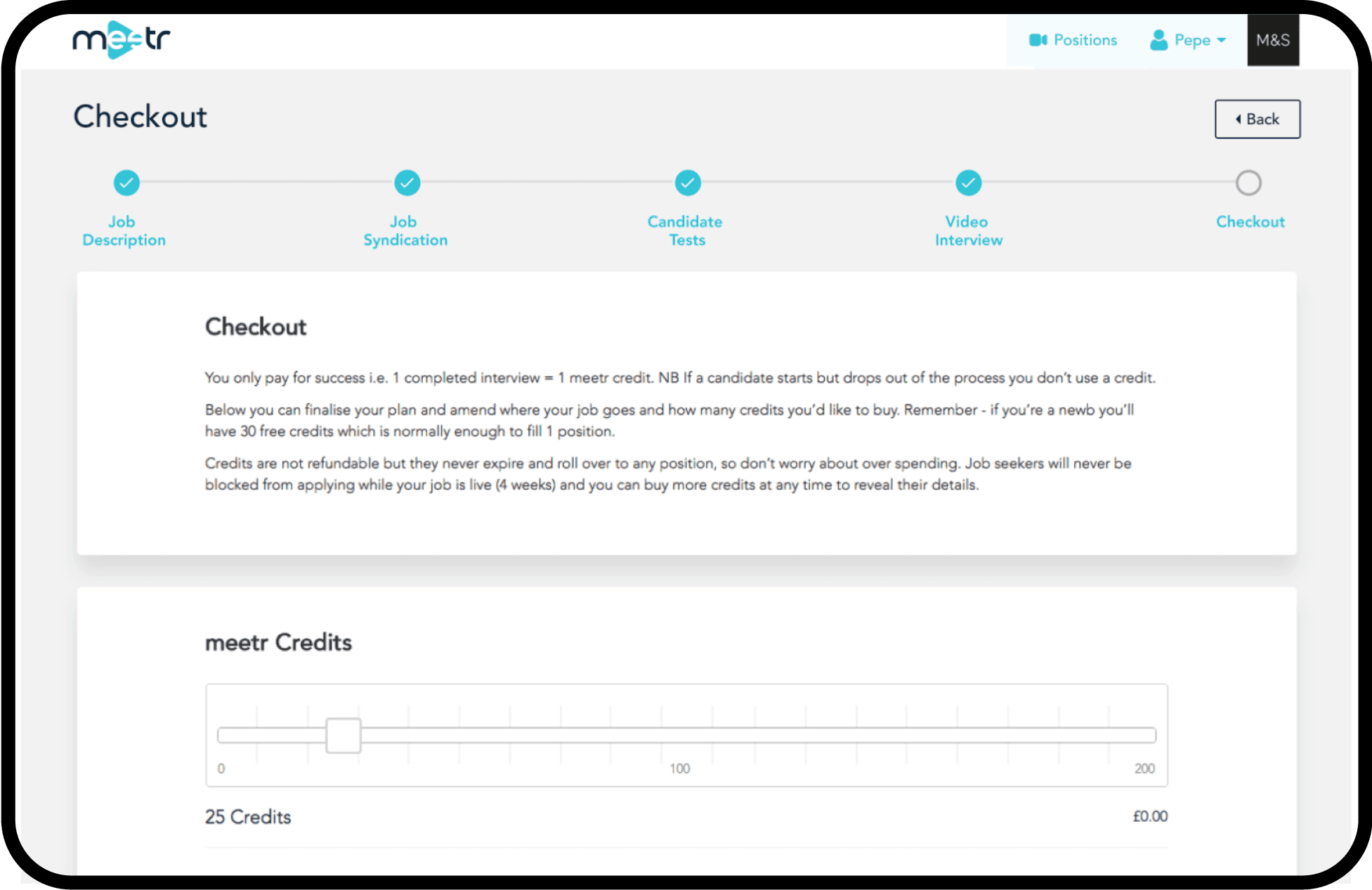The width and height of the screenshot is (1372, 890).
Task: Select the Video Interview step label
Action: [968, 230]
